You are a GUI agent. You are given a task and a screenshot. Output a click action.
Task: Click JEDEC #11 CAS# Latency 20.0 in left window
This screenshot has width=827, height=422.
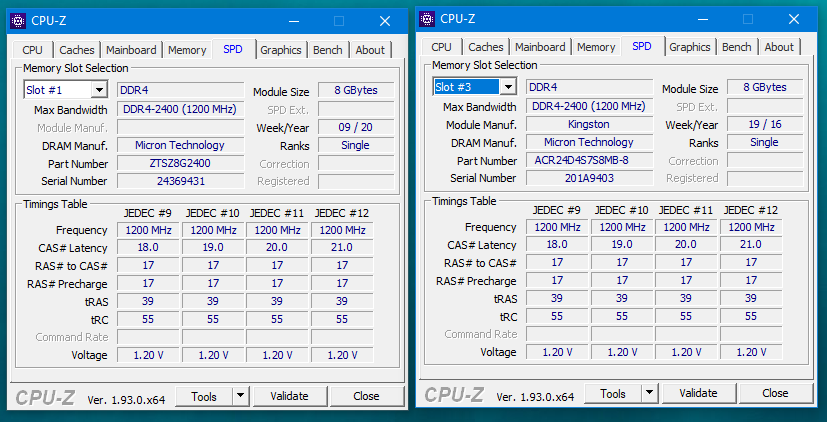click(x=277, y=248)
